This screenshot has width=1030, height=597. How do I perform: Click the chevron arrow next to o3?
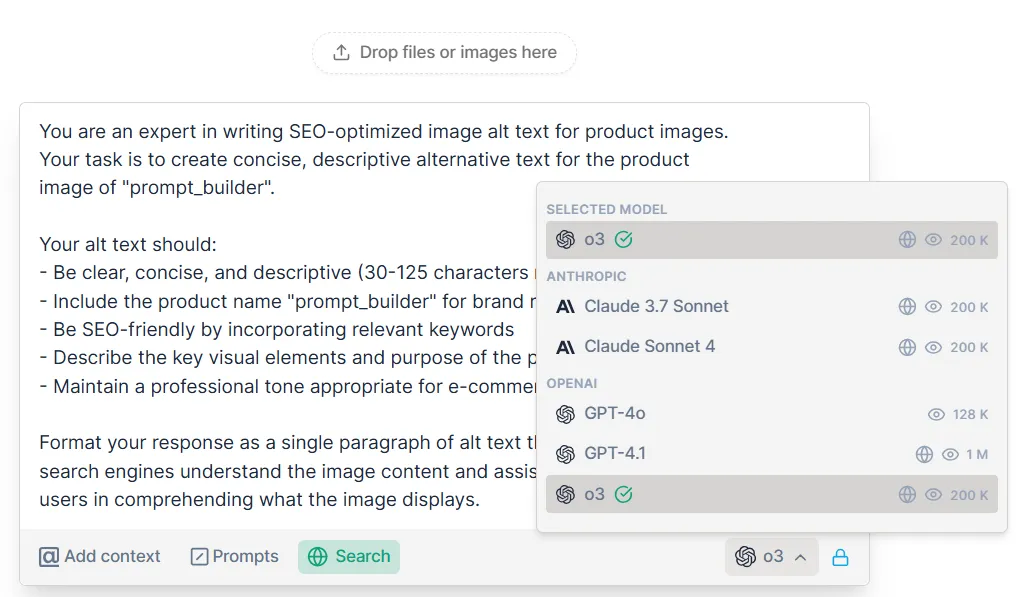point(800,557)
